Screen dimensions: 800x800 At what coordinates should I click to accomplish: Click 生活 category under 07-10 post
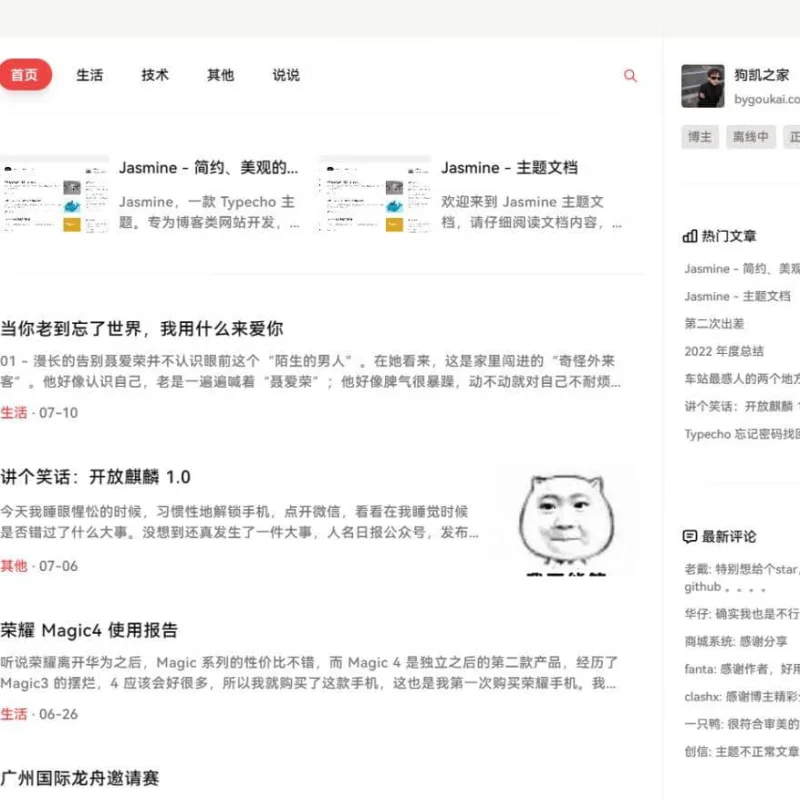click(x=14, y=413)
